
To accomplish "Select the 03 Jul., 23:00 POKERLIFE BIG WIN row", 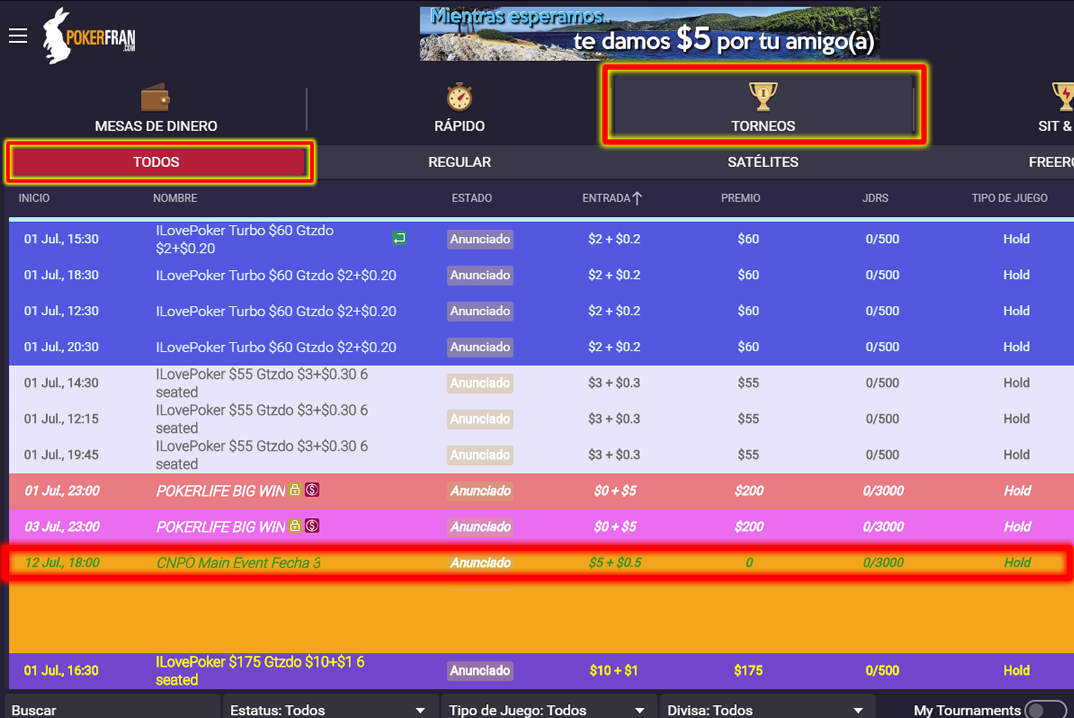I will coord(541,527).
